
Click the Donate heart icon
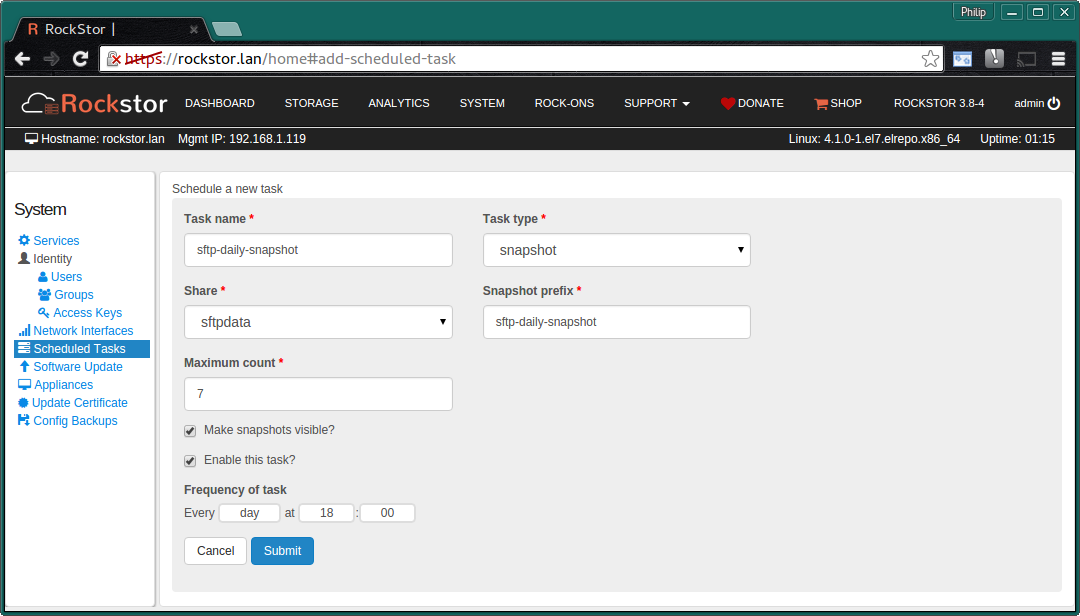(728, 103)
